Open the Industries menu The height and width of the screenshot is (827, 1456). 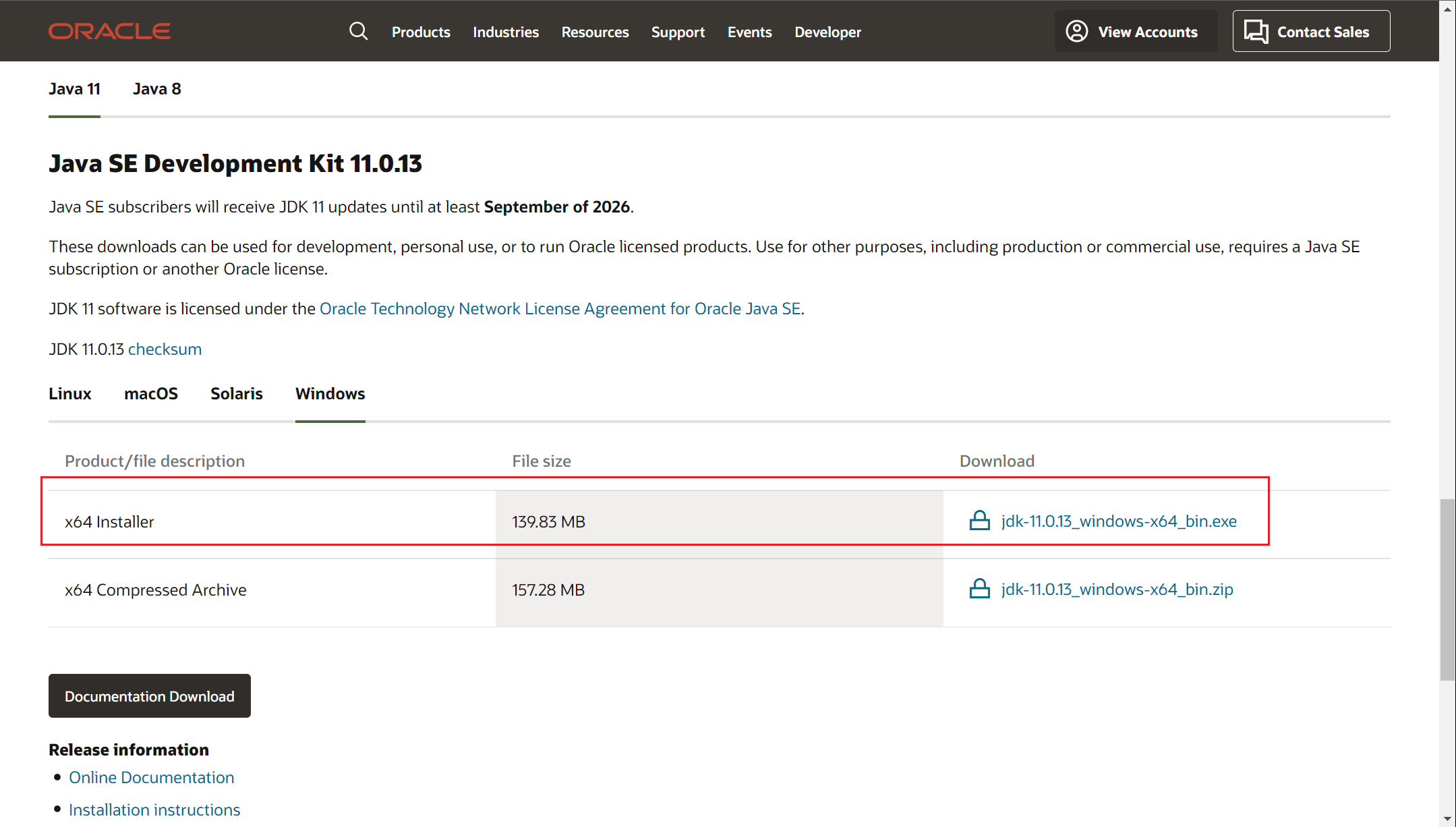tap(505, 32)
